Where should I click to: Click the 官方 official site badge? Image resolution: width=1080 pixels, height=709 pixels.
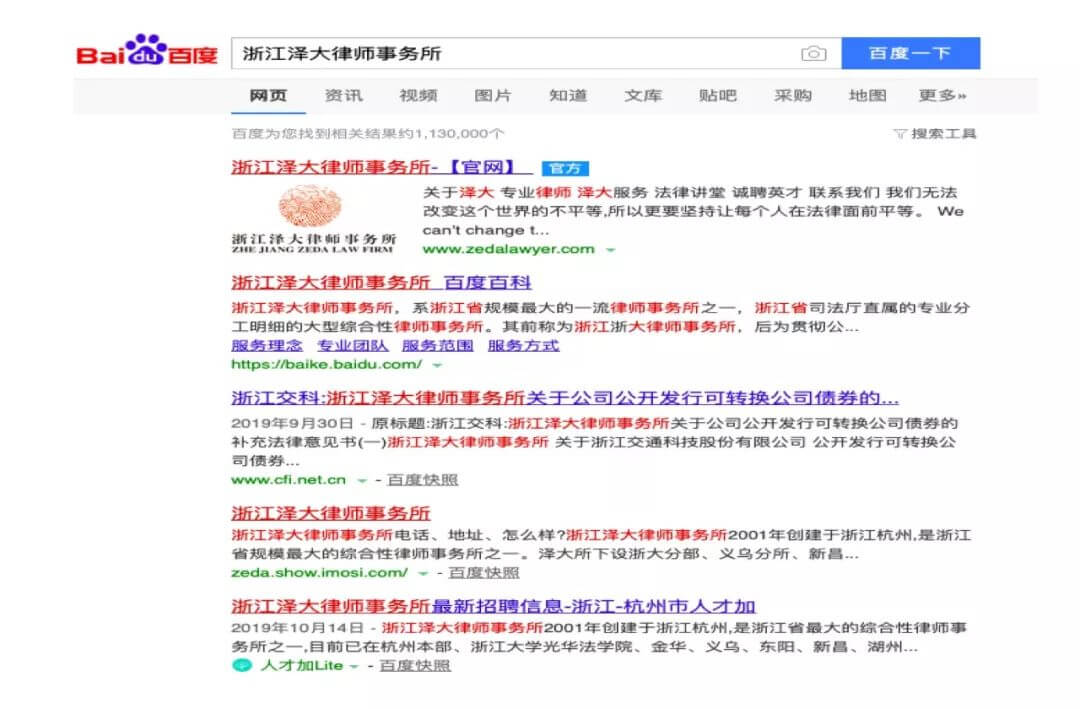(x=565, y=168)
